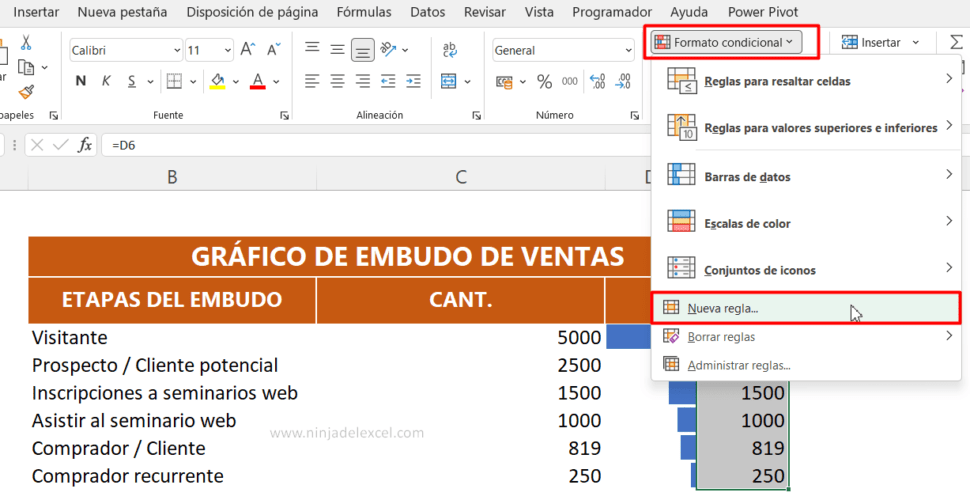Image resolution: width=970 pixels, height=500 pixels.
Task: Open Escalas de color submenu
Action: pos(806,223)
